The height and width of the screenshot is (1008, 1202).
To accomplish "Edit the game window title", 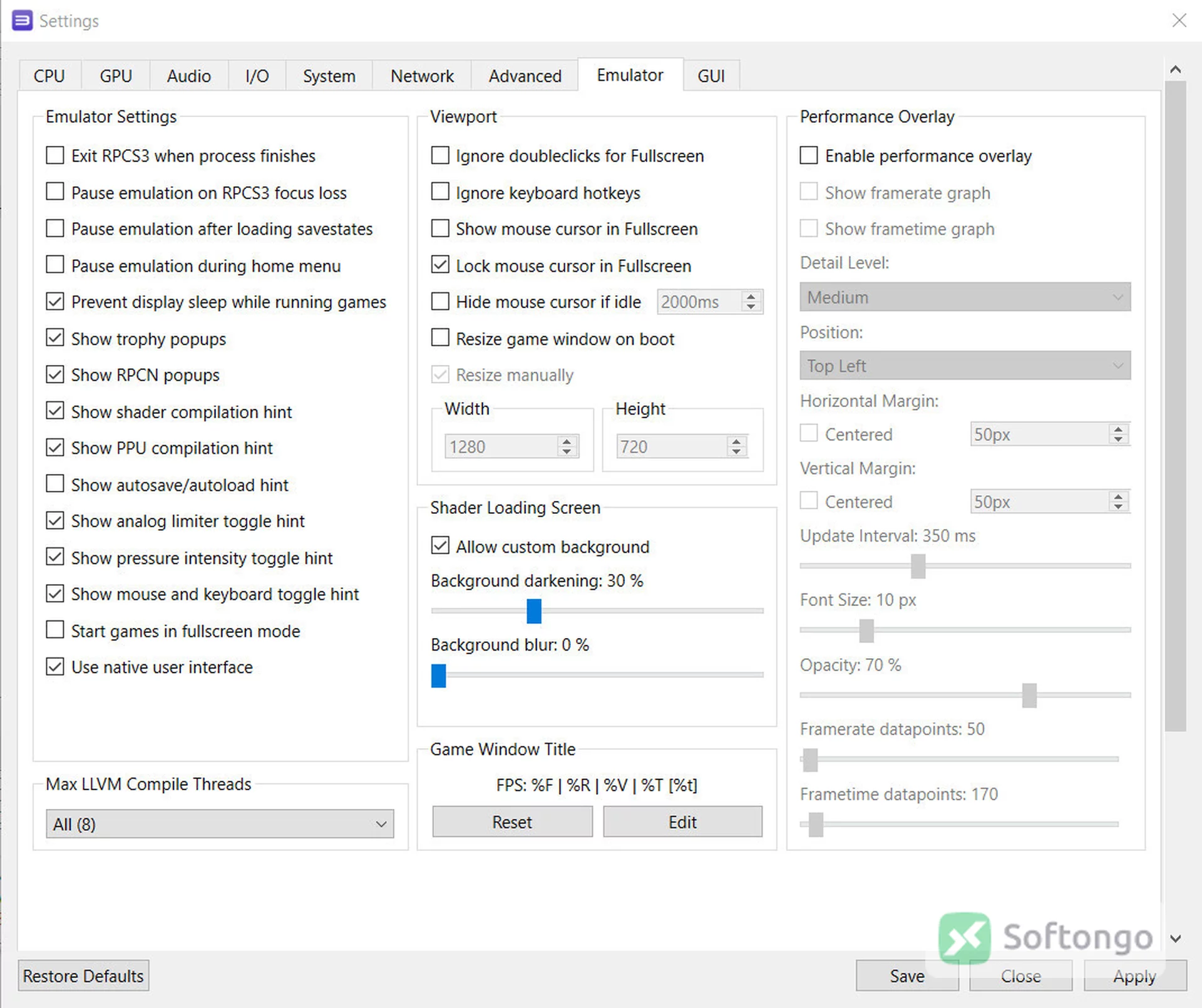I will pos(682,822).
